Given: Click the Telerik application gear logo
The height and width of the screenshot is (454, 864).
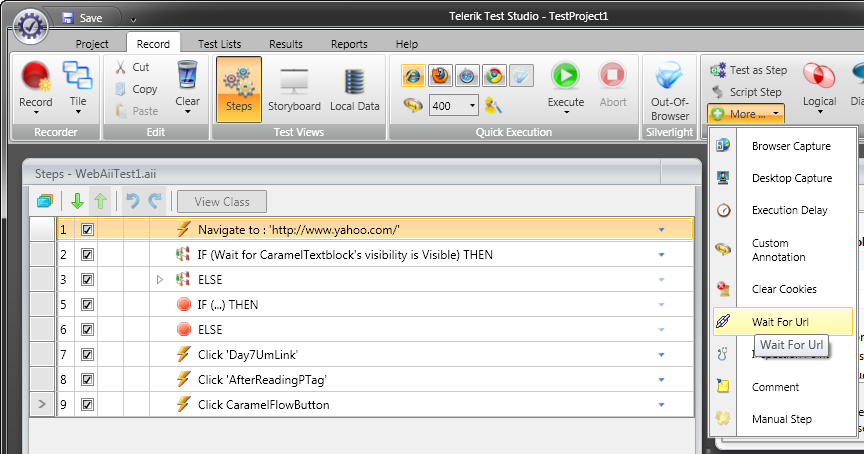Looking at the screenshot, I should (30, 26).
